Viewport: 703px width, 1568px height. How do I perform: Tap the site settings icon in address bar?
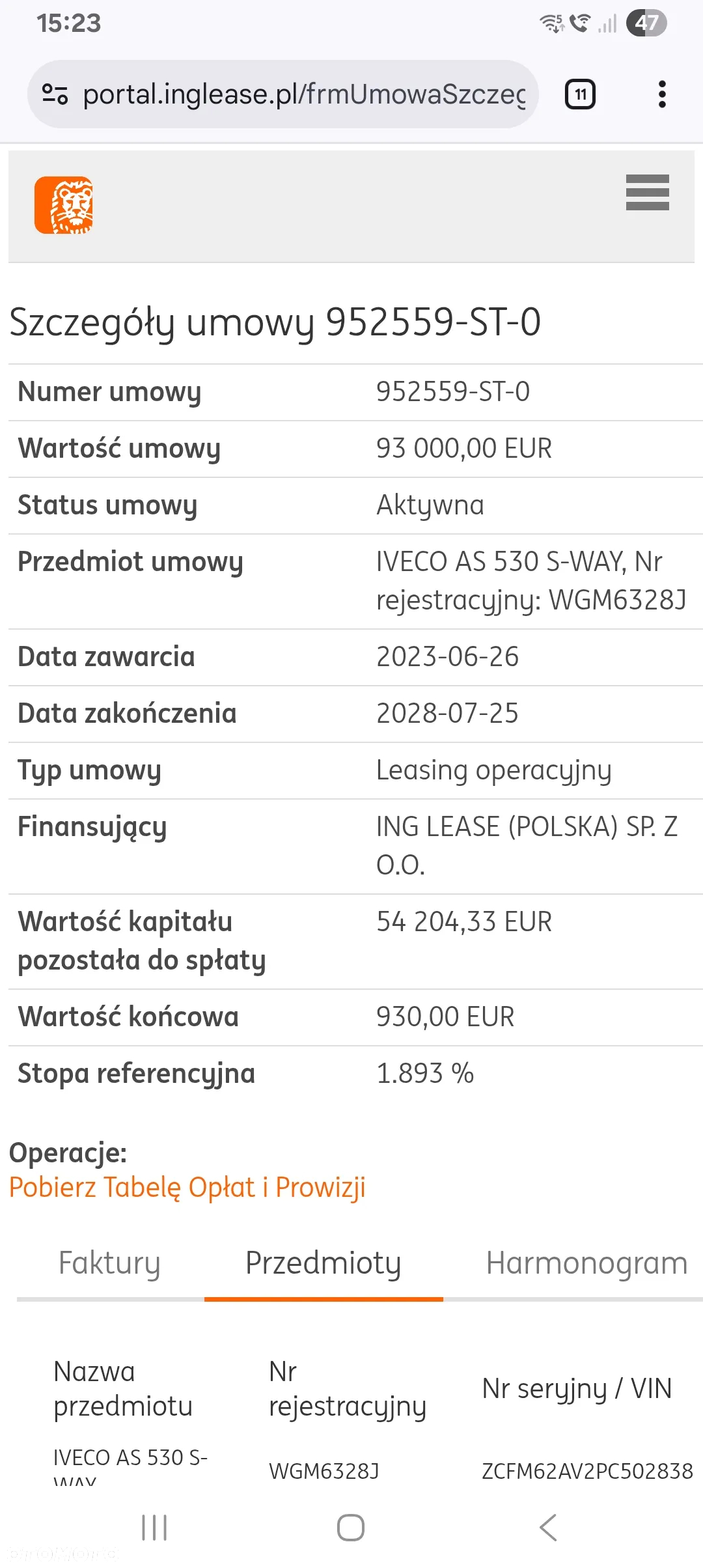pyautogui.click(x=55, y=94)
